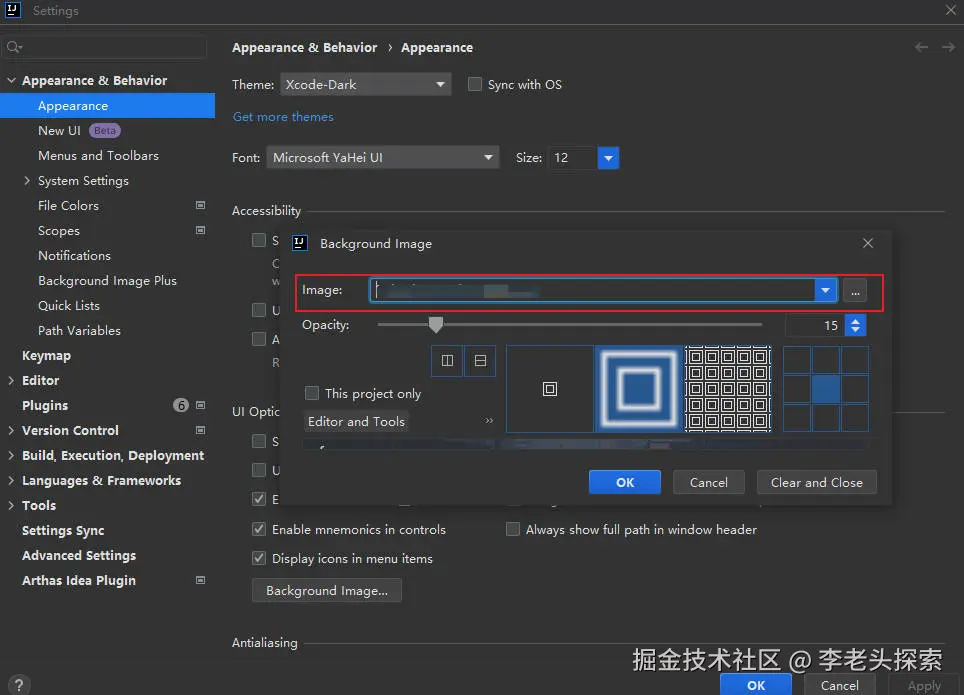
Task: Click the Plugins update count badge
Action: [181, 405]
